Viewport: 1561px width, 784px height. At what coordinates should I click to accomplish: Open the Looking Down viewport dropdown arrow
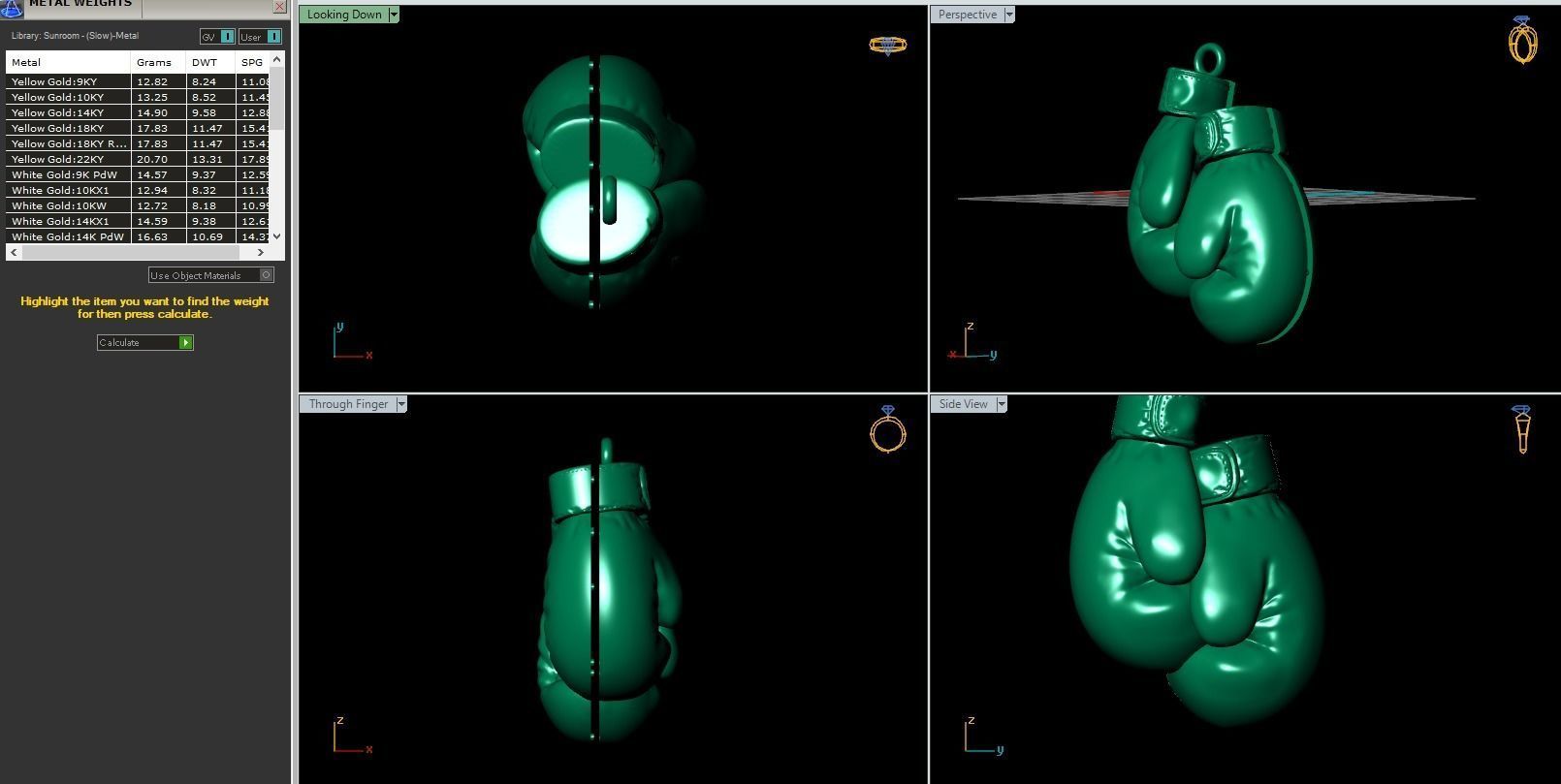(393, 15)
